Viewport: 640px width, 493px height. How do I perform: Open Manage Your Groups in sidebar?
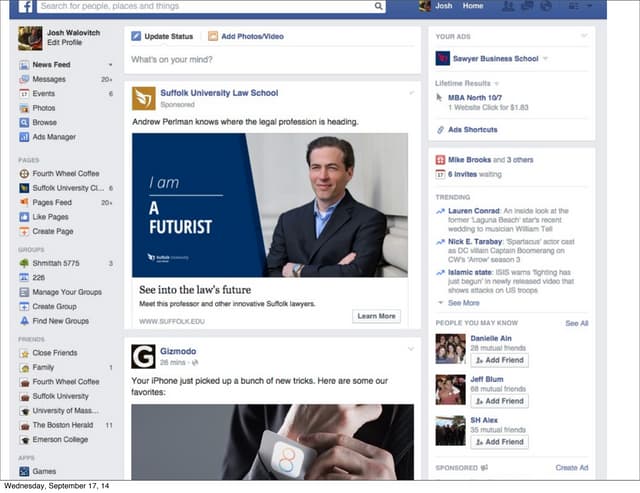click(67, 292)
